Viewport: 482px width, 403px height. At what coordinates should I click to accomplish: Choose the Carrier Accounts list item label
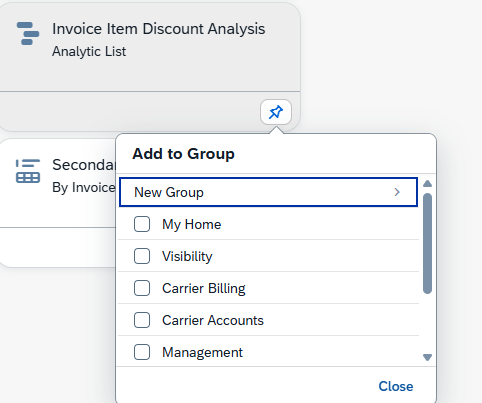coord(213,320)
